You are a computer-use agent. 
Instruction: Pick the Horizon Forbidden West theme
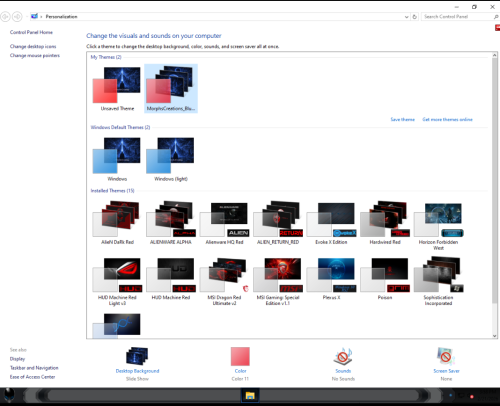click(438, 226)
